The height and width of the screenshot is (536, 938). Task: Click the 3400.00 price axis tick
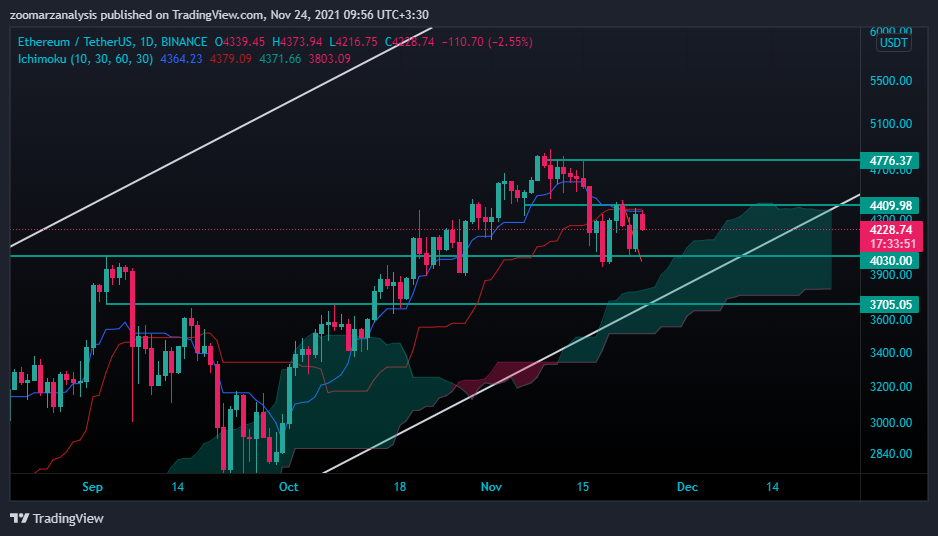pos(891,353)
